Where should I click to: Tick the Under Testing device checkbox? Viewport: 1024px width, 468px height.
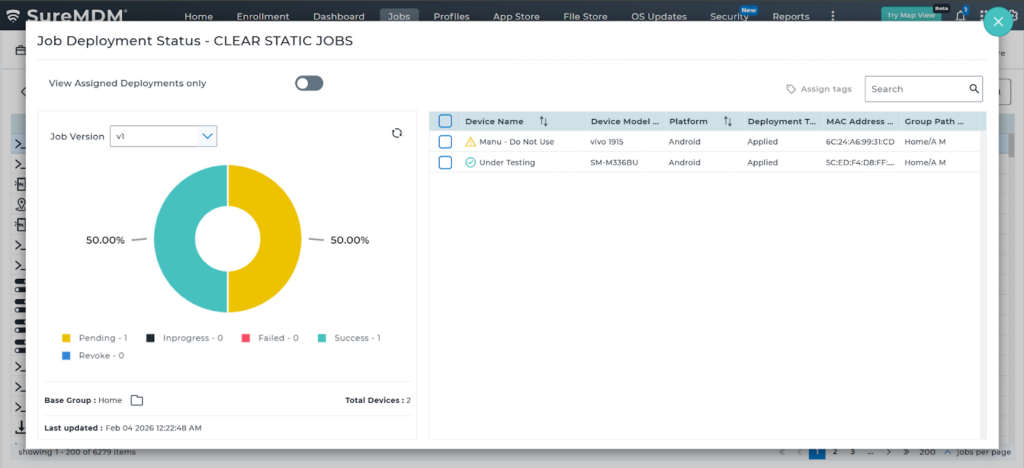pyautogui.click(x=445, y=162)
